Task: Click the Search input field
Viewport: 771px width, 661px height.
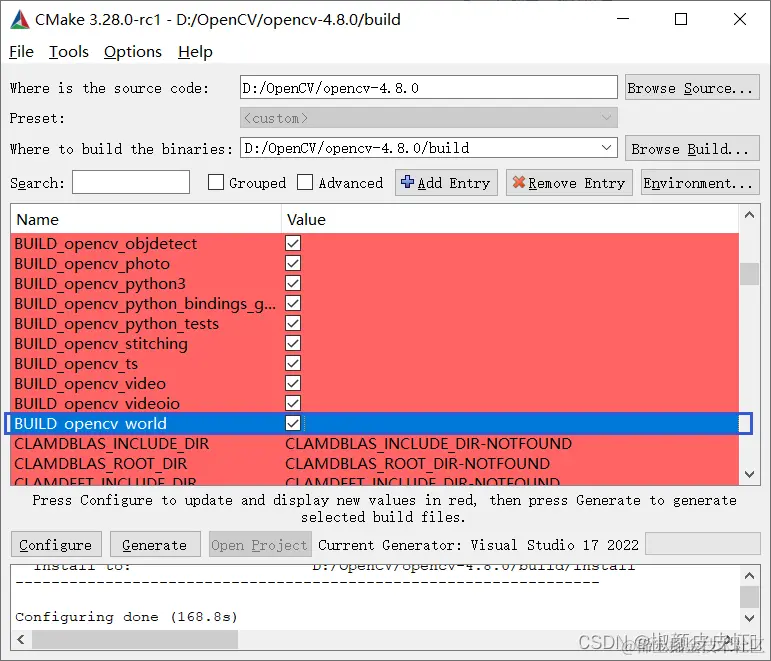Action: click(x=131, y=182)
